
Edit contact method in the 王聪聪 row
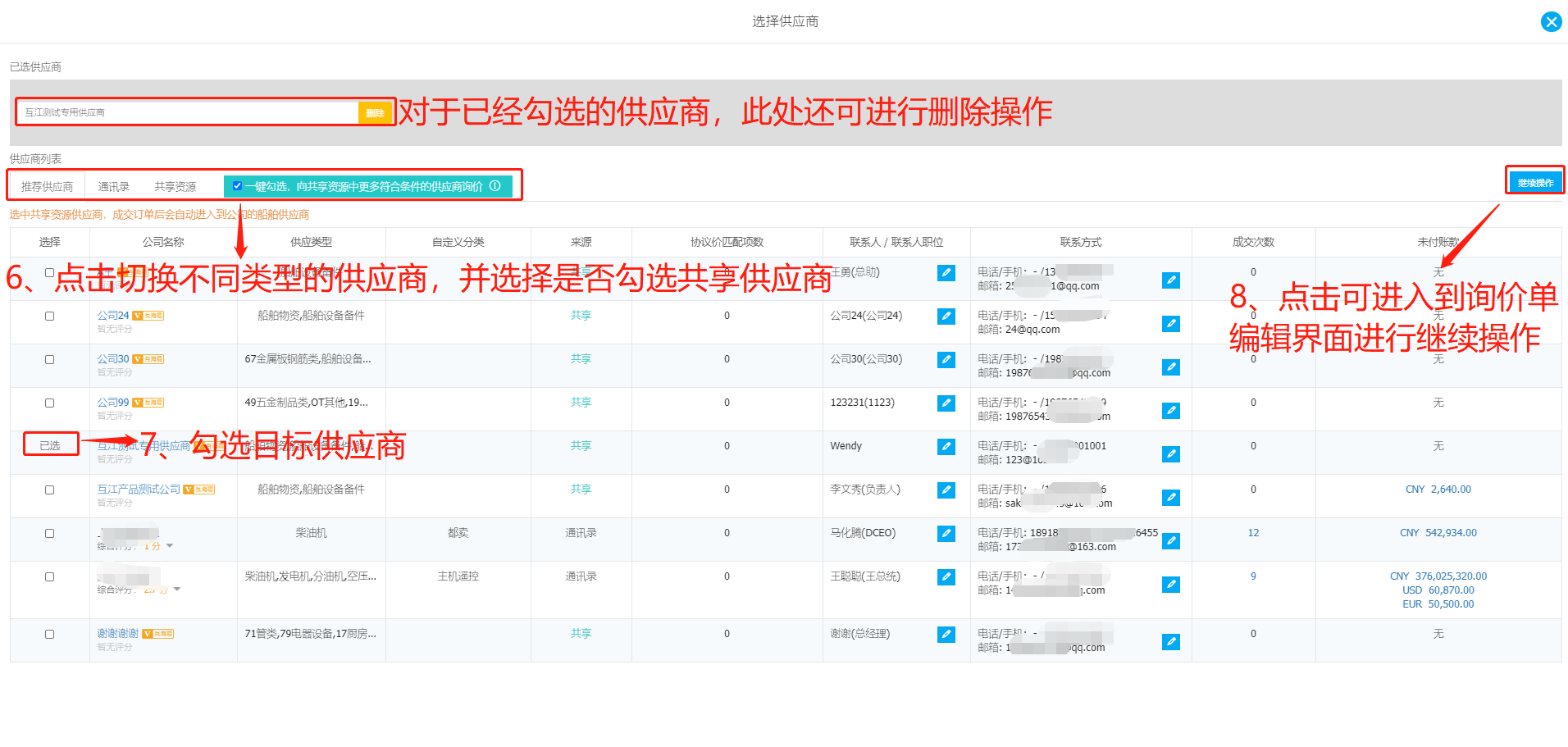pos(1171,585)
